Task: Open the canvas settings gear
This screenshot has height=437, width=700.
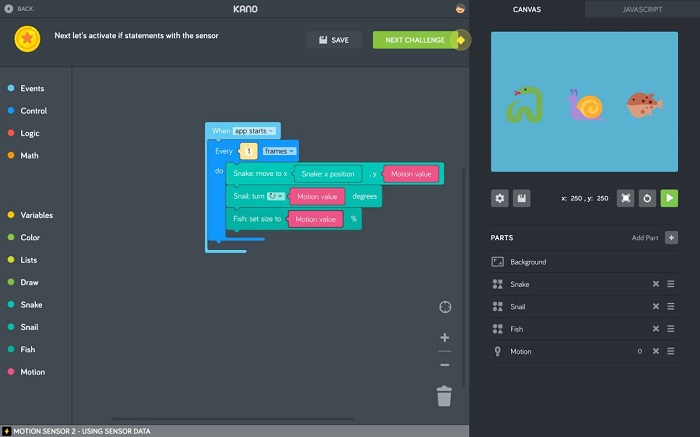Action: click(x=500, y=198)
